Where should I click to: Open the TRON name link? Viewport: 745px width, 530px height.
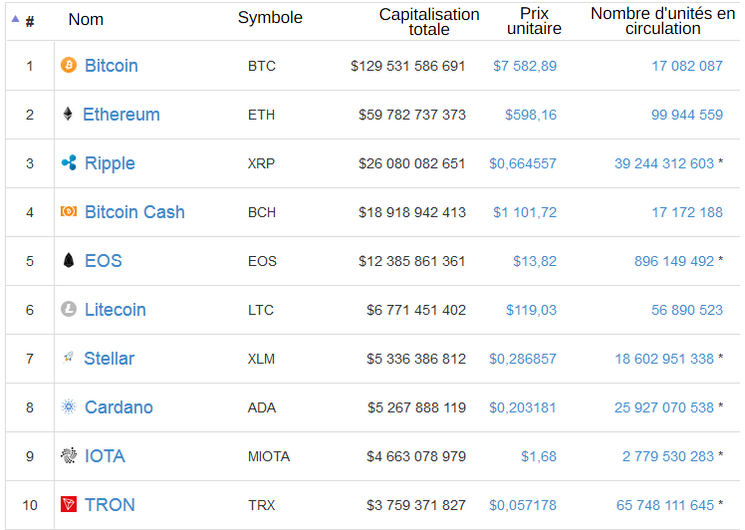point(110,505)
